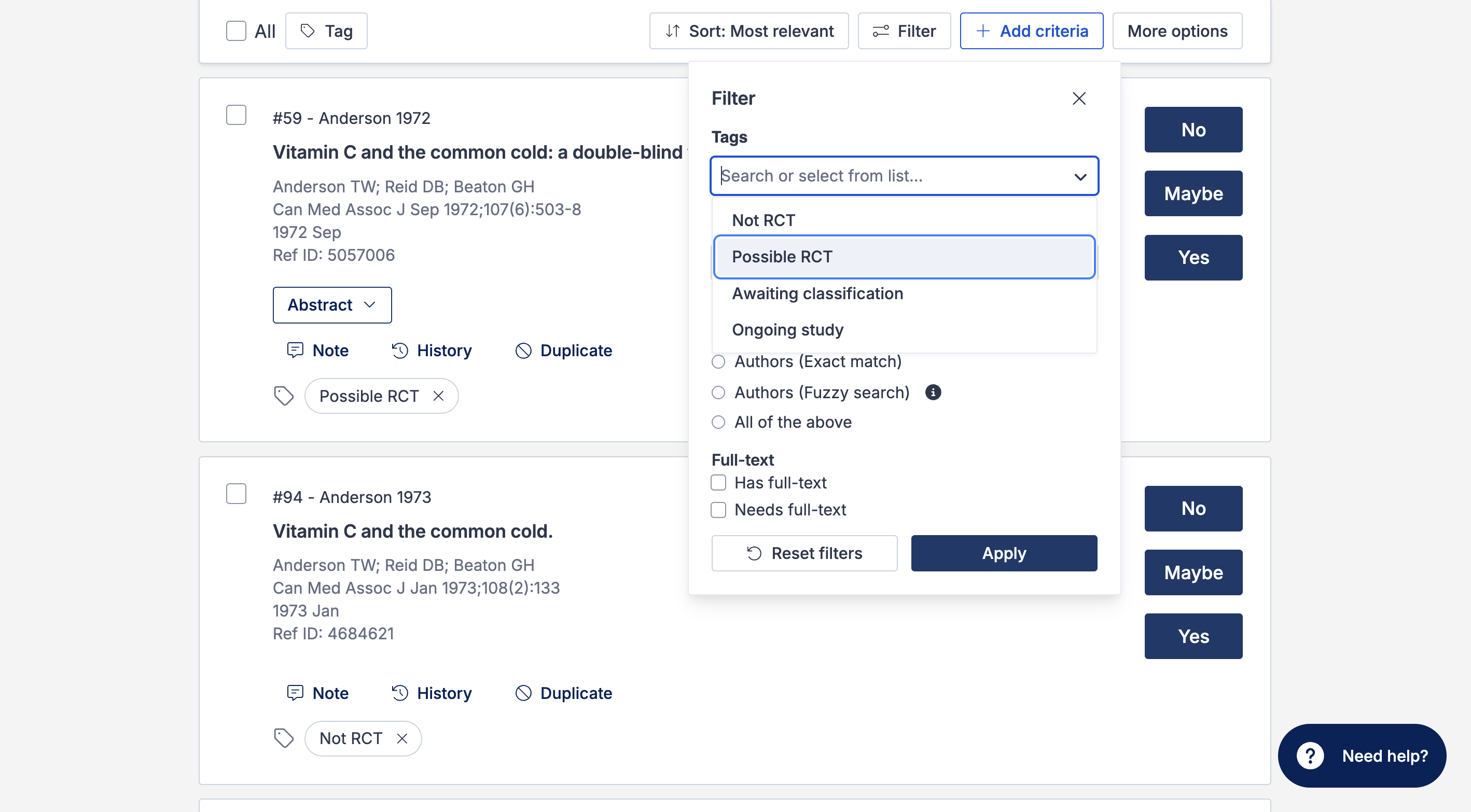Image resolution: width=1471 pixels, height=812 pixels.
Task: Click the Reset filters button
Action: pyautogui.click(x=804, y=553)
